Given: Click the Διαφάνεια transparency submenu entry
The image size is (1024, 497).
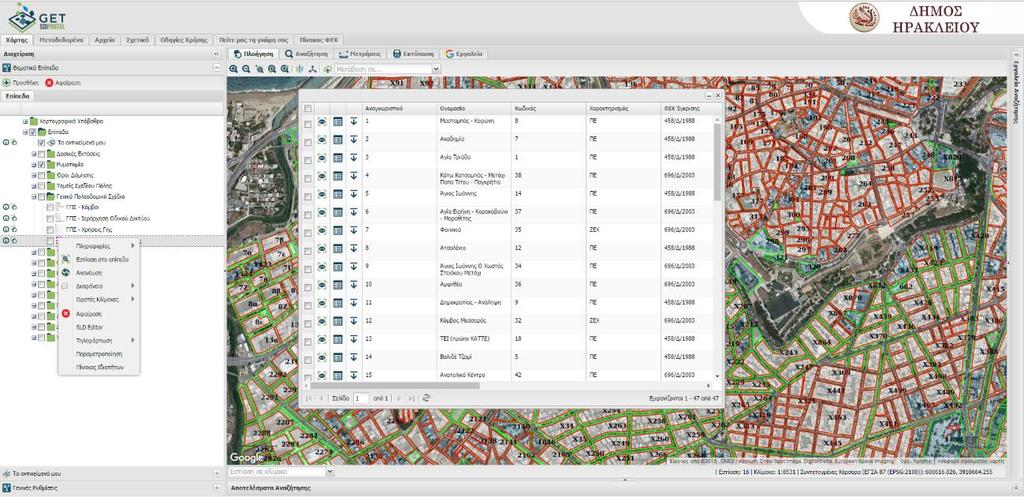Looking at the screenshot, I should pos(99,286).
